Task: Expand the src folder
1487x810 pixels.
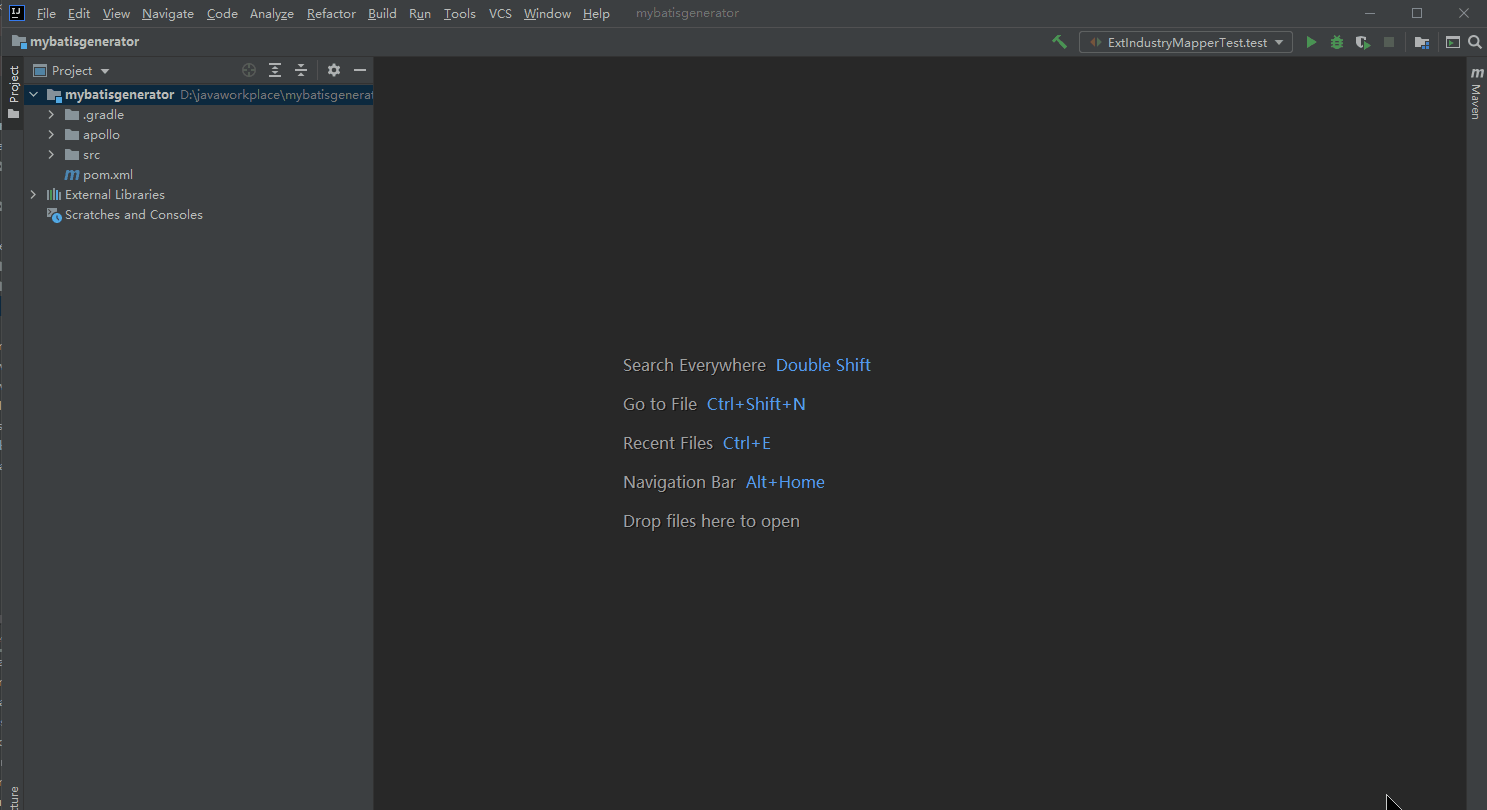Action: [51, 154]
